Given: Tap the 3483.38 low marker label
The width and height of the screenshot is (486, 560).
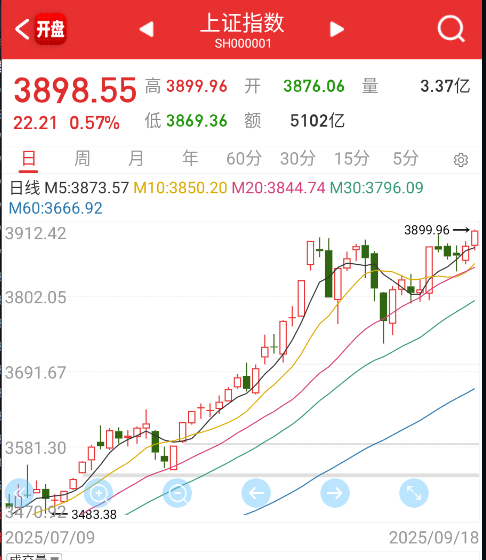Looking at the screenshot, I should coord(94,515).
